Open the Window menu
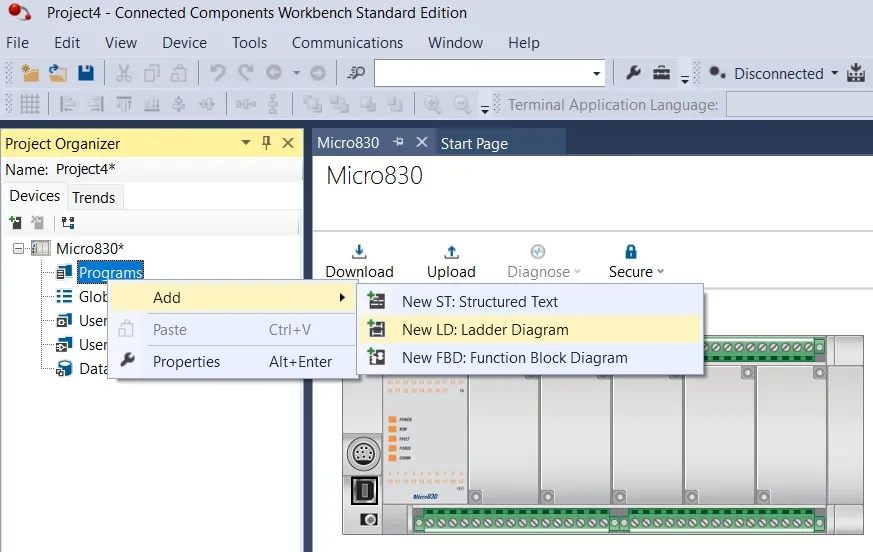 pos(455,43)
